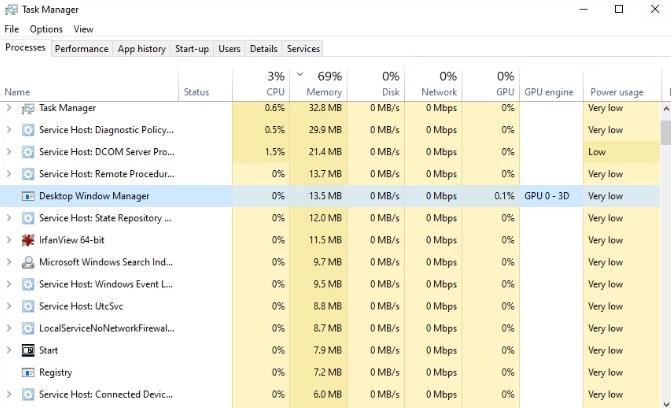Viewport: 671px width, 408px height.
Task: Expand Service Host: Diagnostic Policy row
Action: coord(9,130)
